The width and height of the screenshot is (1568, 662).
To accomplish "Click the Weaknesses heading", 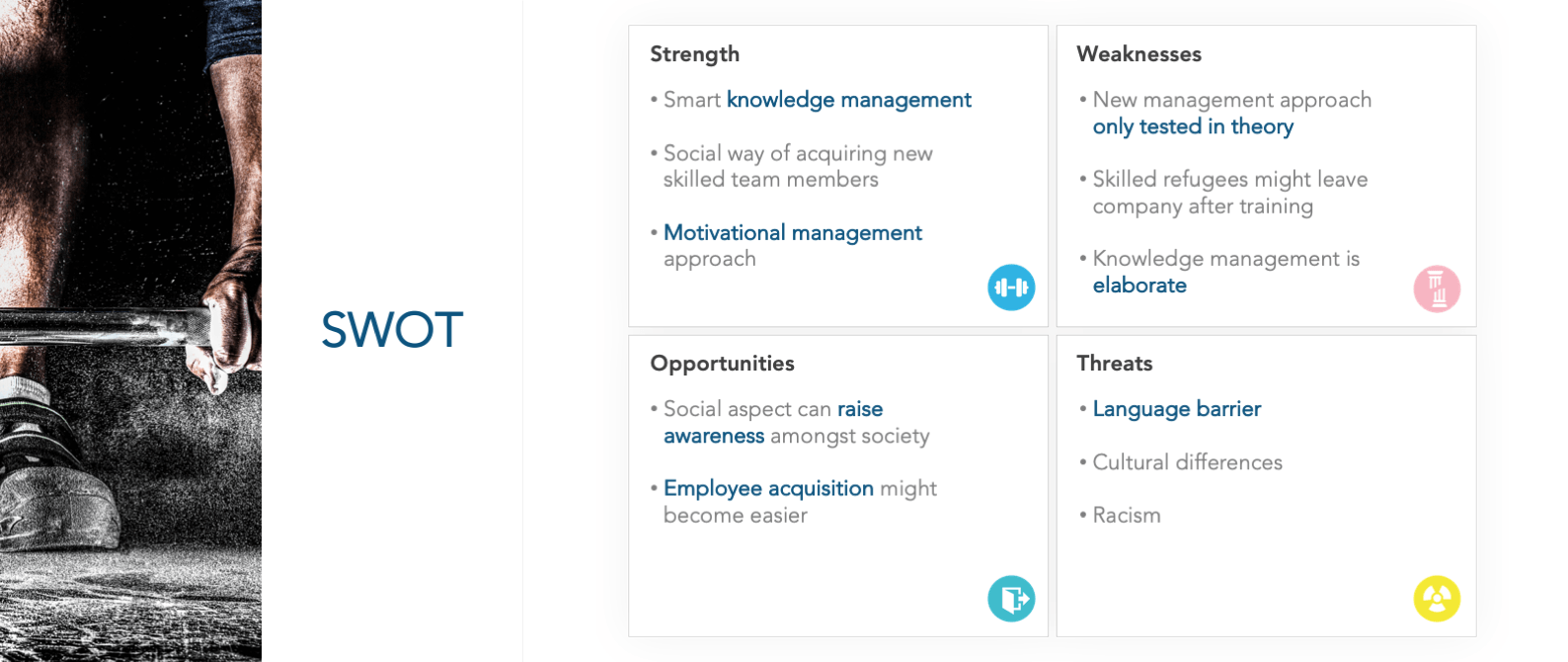I will click(x=1138, y=54).
